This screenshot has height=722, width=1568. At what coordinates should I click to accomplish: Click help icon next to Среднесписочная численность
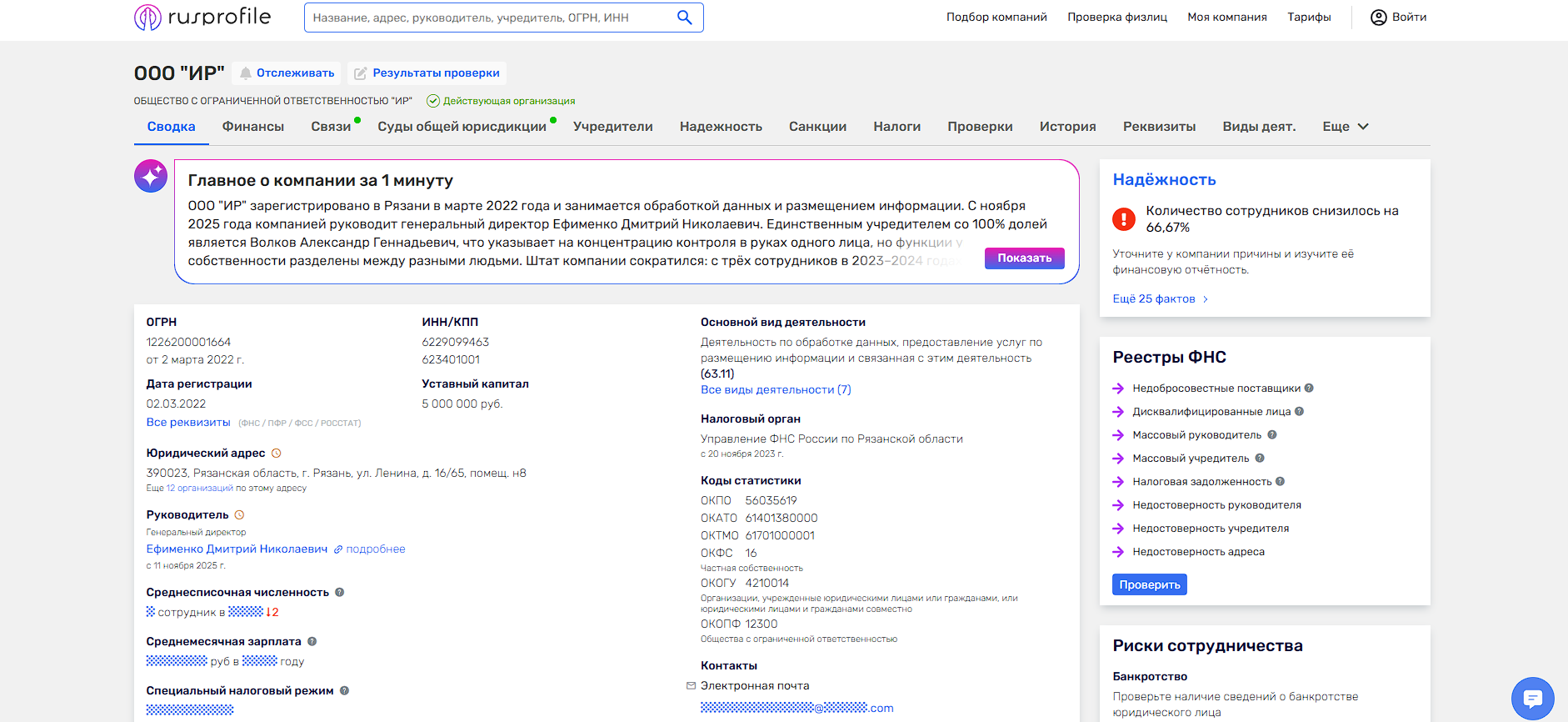tap(339, 593)
